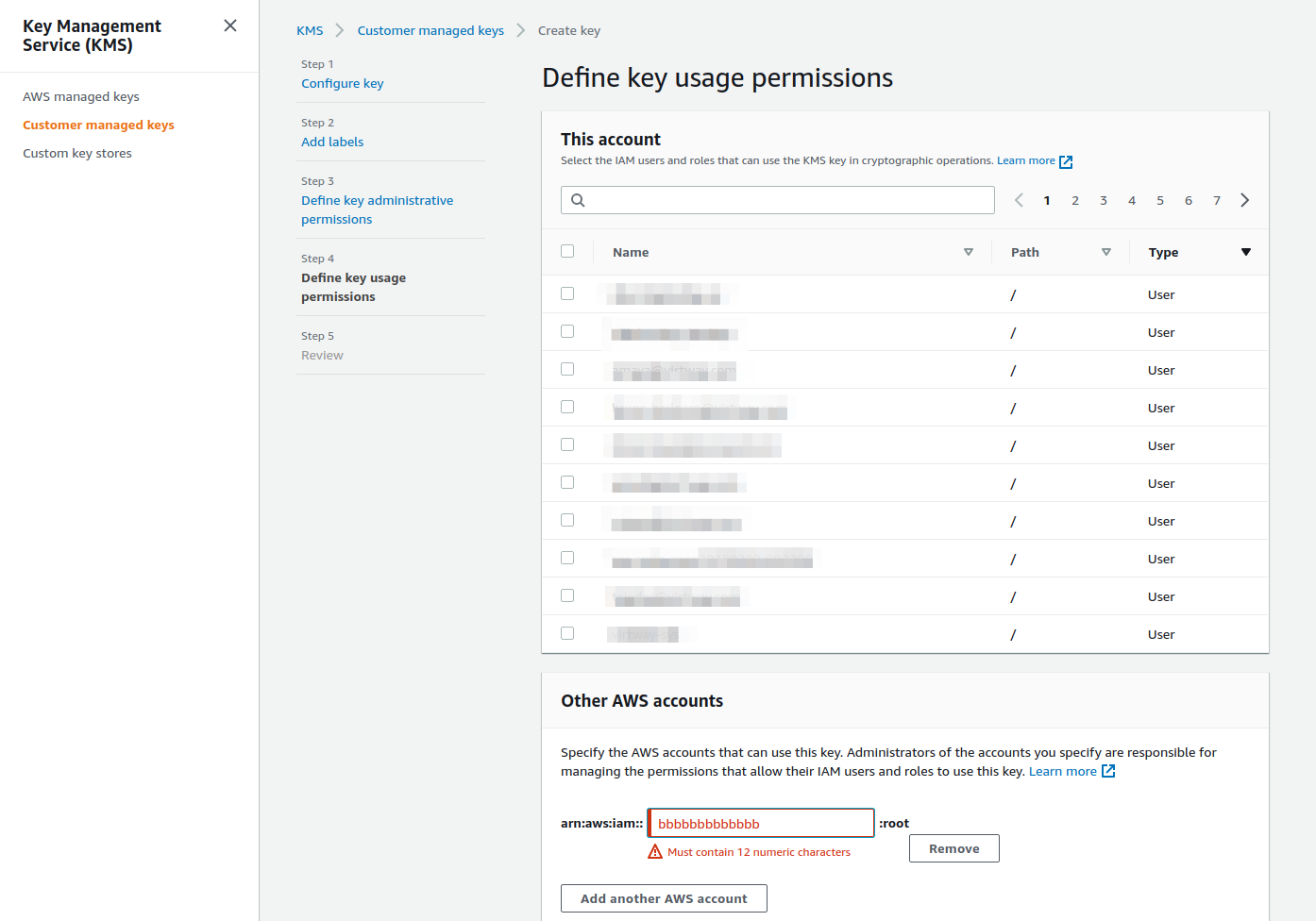The width and height of the screenshot is (1316, 921).
Task: Go to next page of users via right arrow
Action: [1244, 199]
